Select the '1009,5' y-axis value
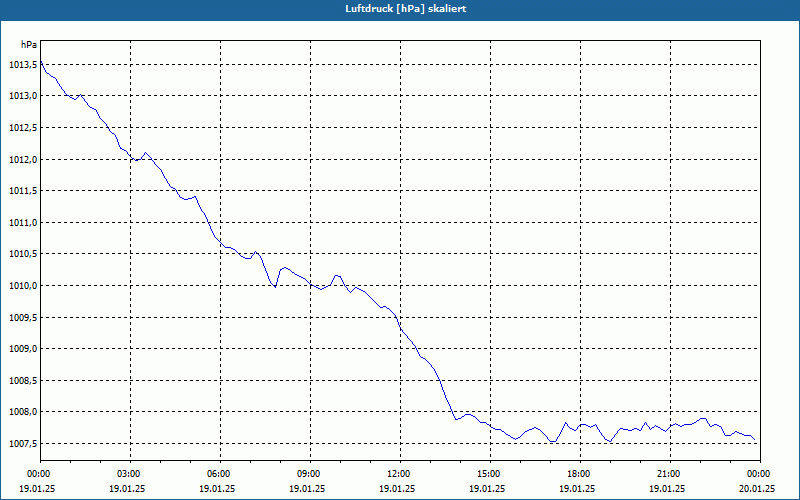 pyautogui.click(x=23, y=317)
